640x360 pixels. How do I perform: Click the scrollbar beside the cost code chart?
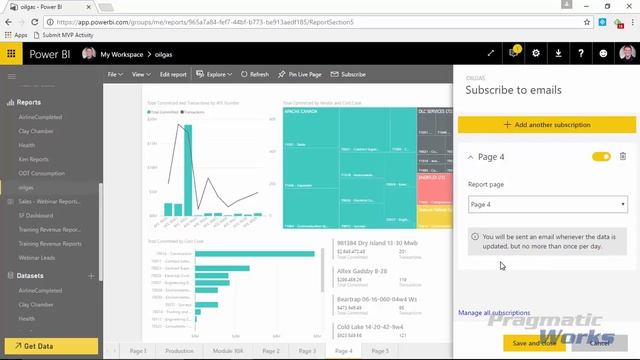pyautogui.click(x=322, y=270)
